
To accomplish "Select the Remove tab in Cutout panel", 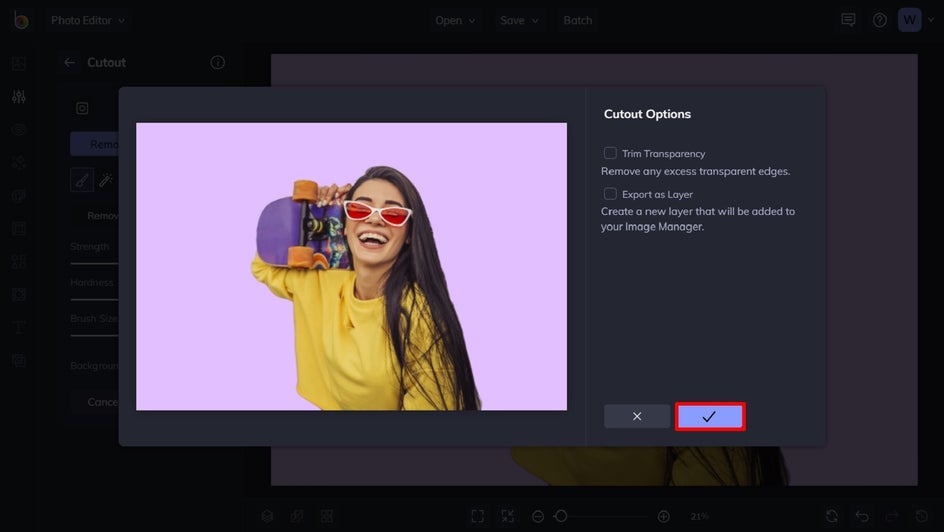I will 95,144.
